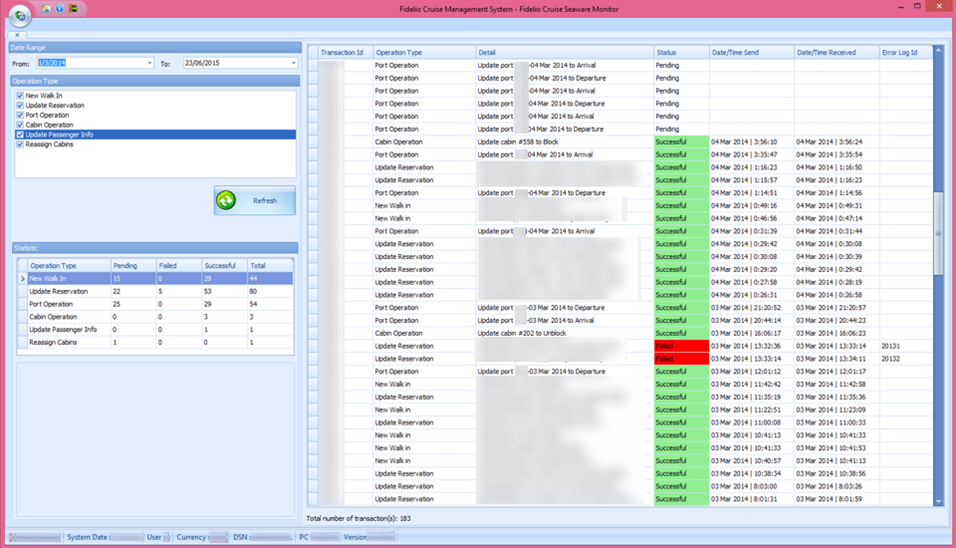Sort transactions by Status column header

coord(681,52)
